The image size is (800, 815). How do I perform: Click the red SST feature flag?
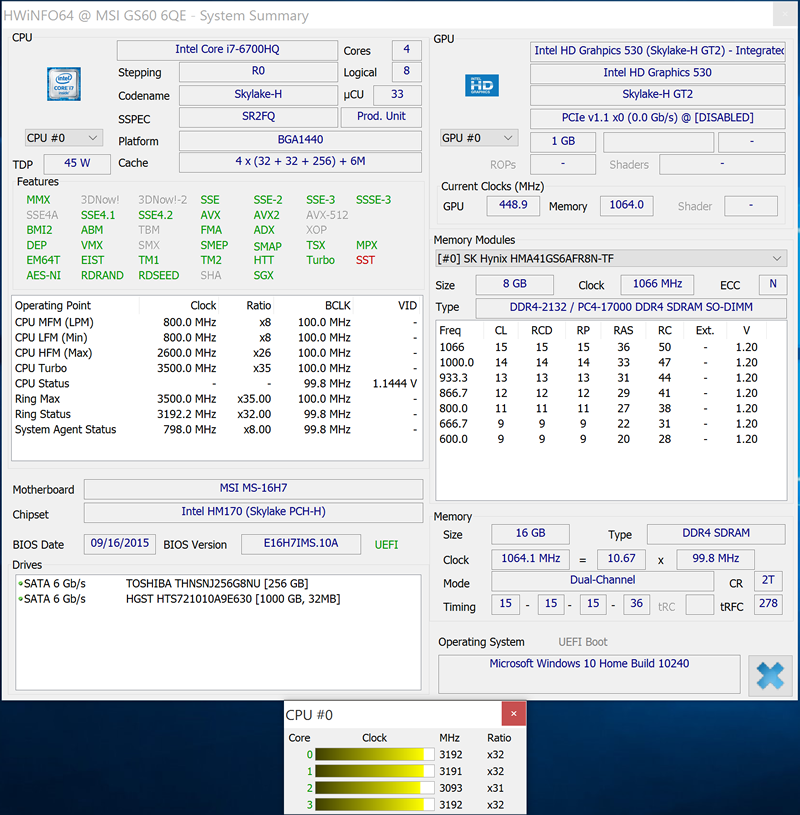(x=365, y=260)
